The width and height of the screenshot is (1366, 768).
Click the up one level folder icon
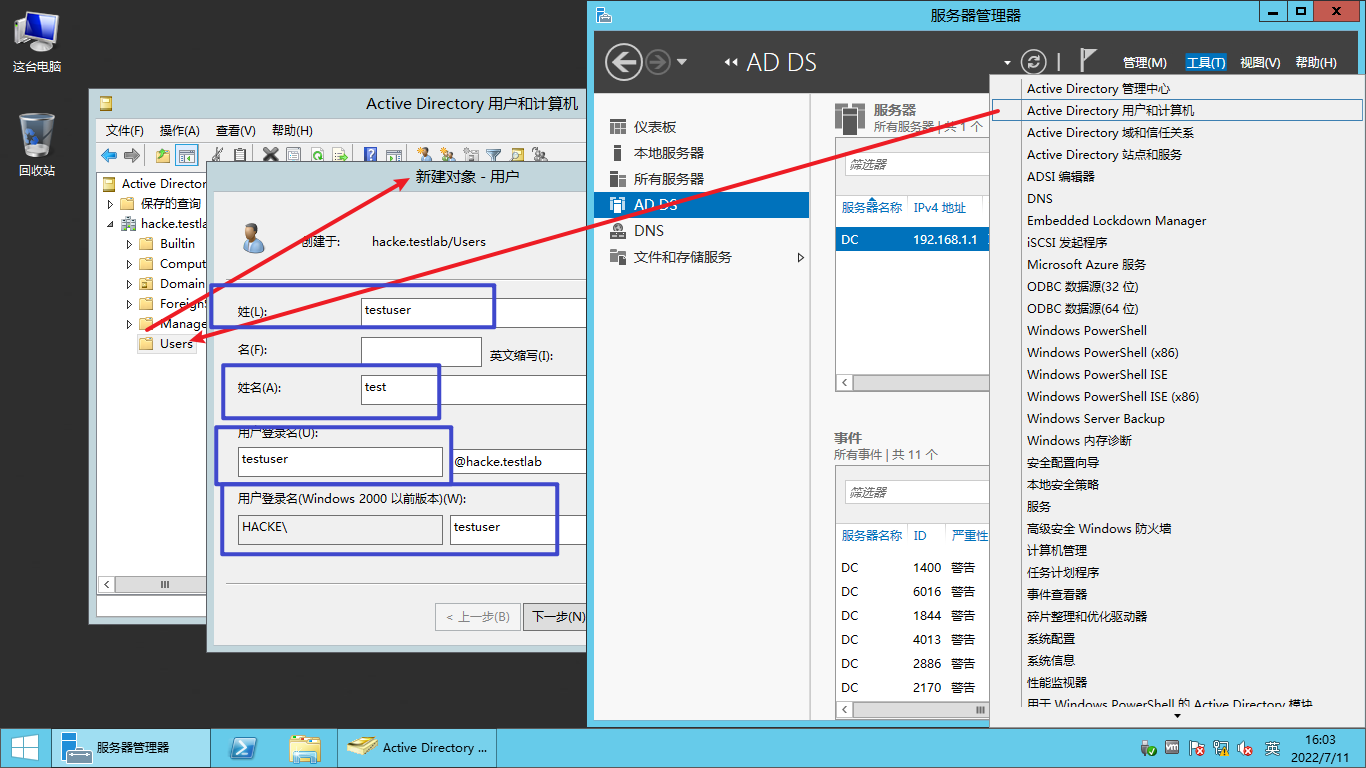pos(162,155)
